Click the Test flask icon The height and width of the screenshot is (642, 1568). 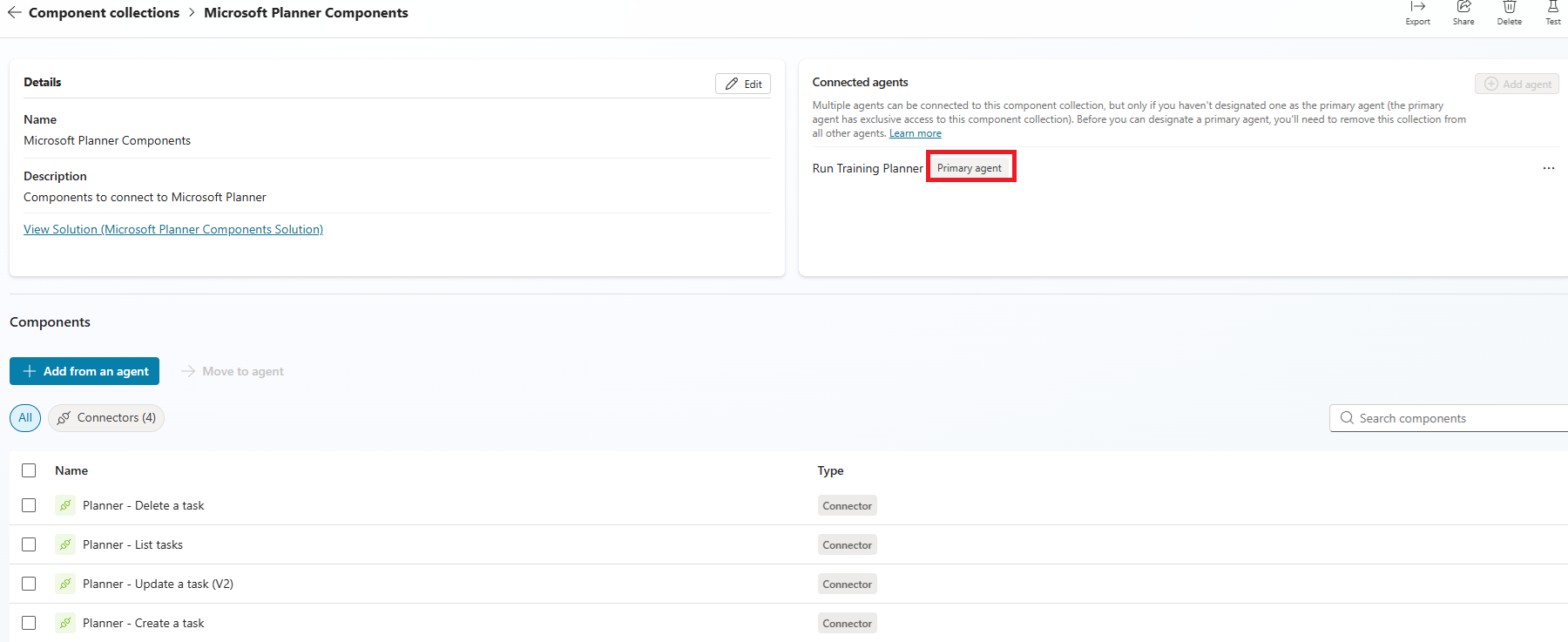tap(1553, 8)
